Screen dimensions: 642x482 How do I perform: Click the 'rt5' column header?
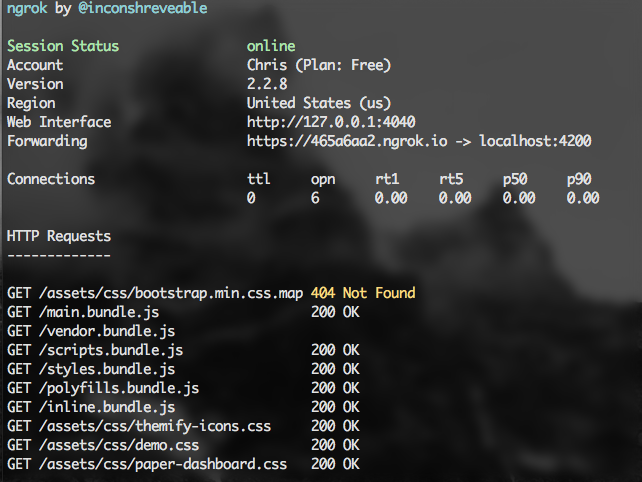[x=451, y=179]
